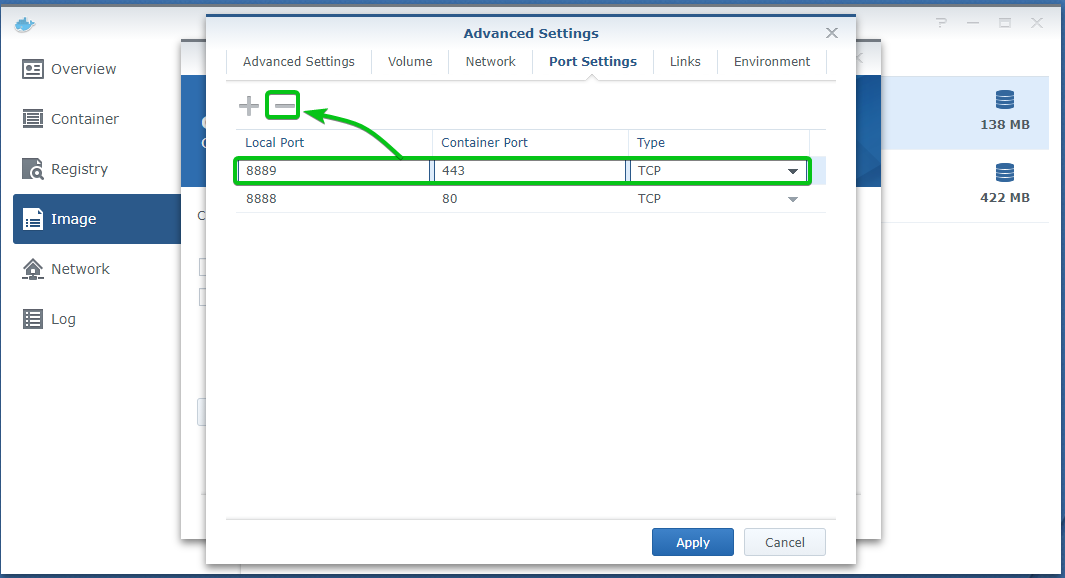This screenshot has width=1065, height=578.
Task: Open Network section in the sidebar
Action: pos(97,269)
